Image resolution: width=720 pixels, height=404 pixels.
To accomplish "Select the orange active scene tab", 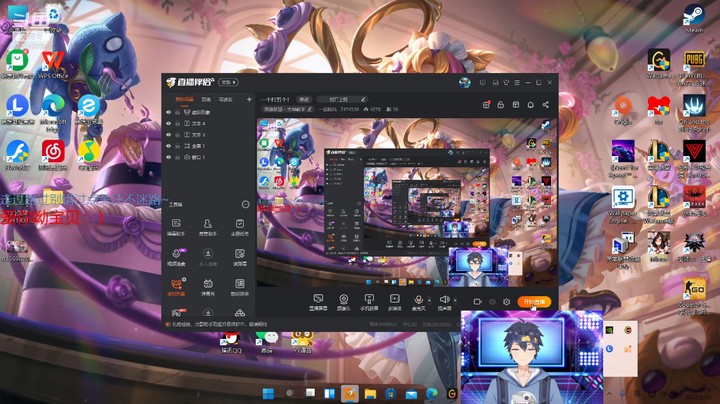I will coord(184,100).
